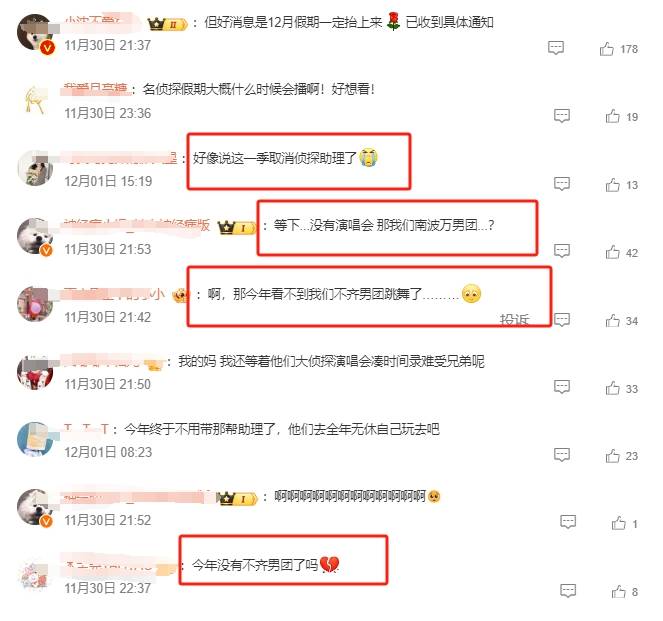Reply to the 12月01日 15:19 comment
This screenshot has width=663, height=621.
[562, 184]
